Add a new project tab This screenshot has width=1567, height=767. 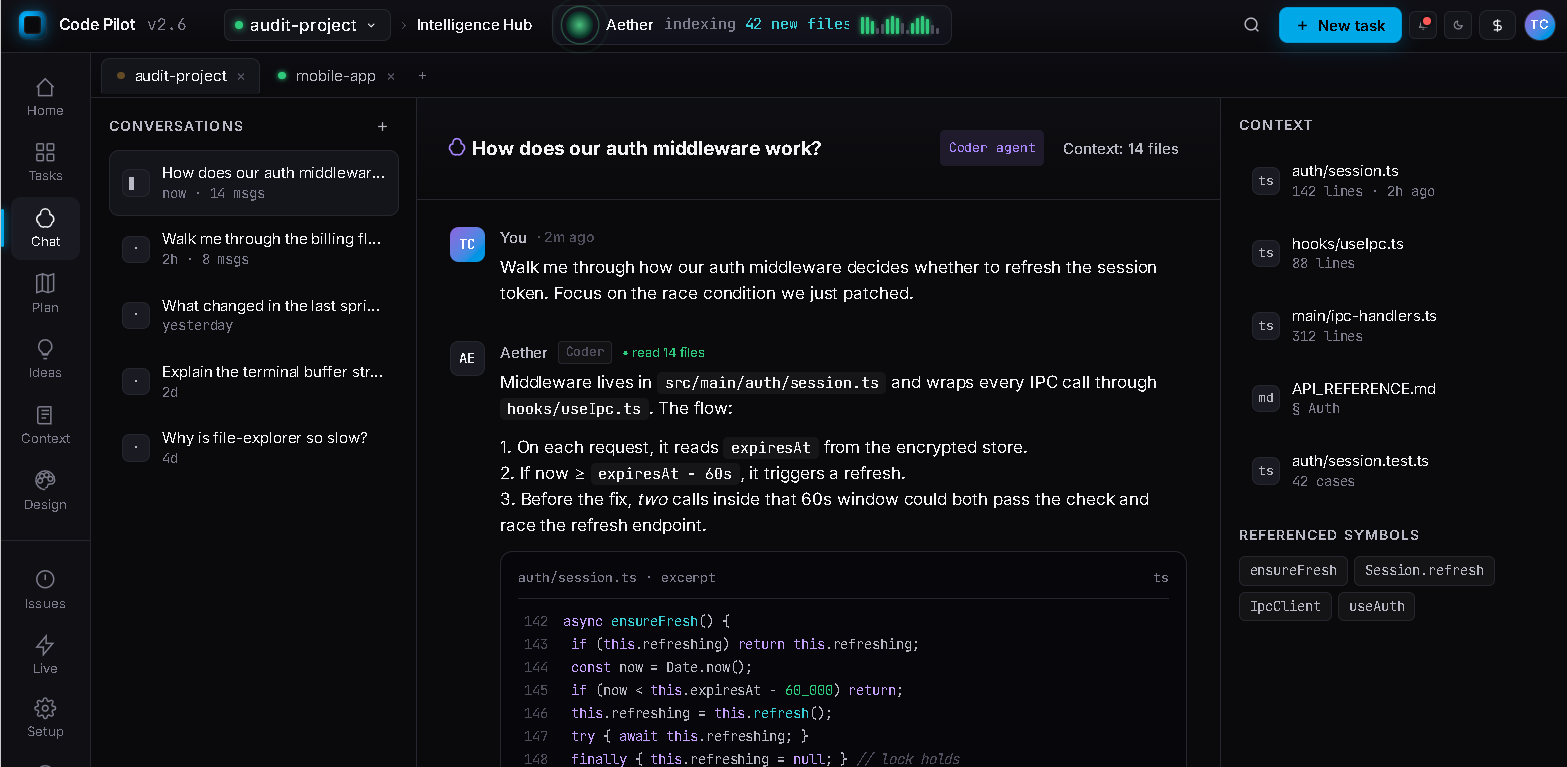click(x=422, y=76)
